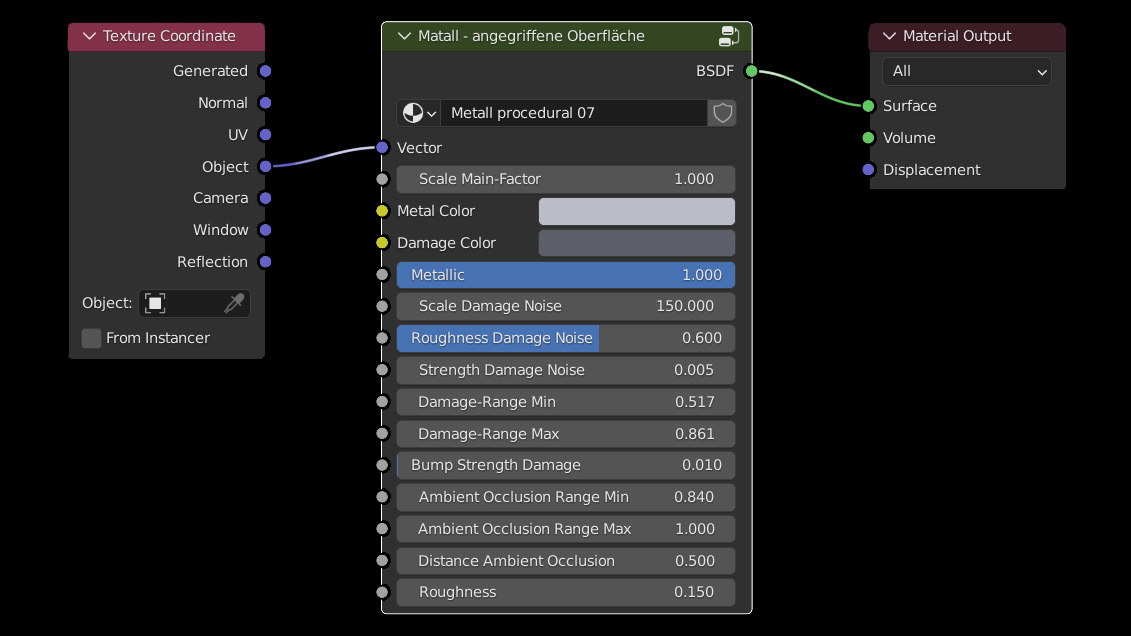1131x636 pixels.
Task: Click the Surface input socket
Action: 868,106
